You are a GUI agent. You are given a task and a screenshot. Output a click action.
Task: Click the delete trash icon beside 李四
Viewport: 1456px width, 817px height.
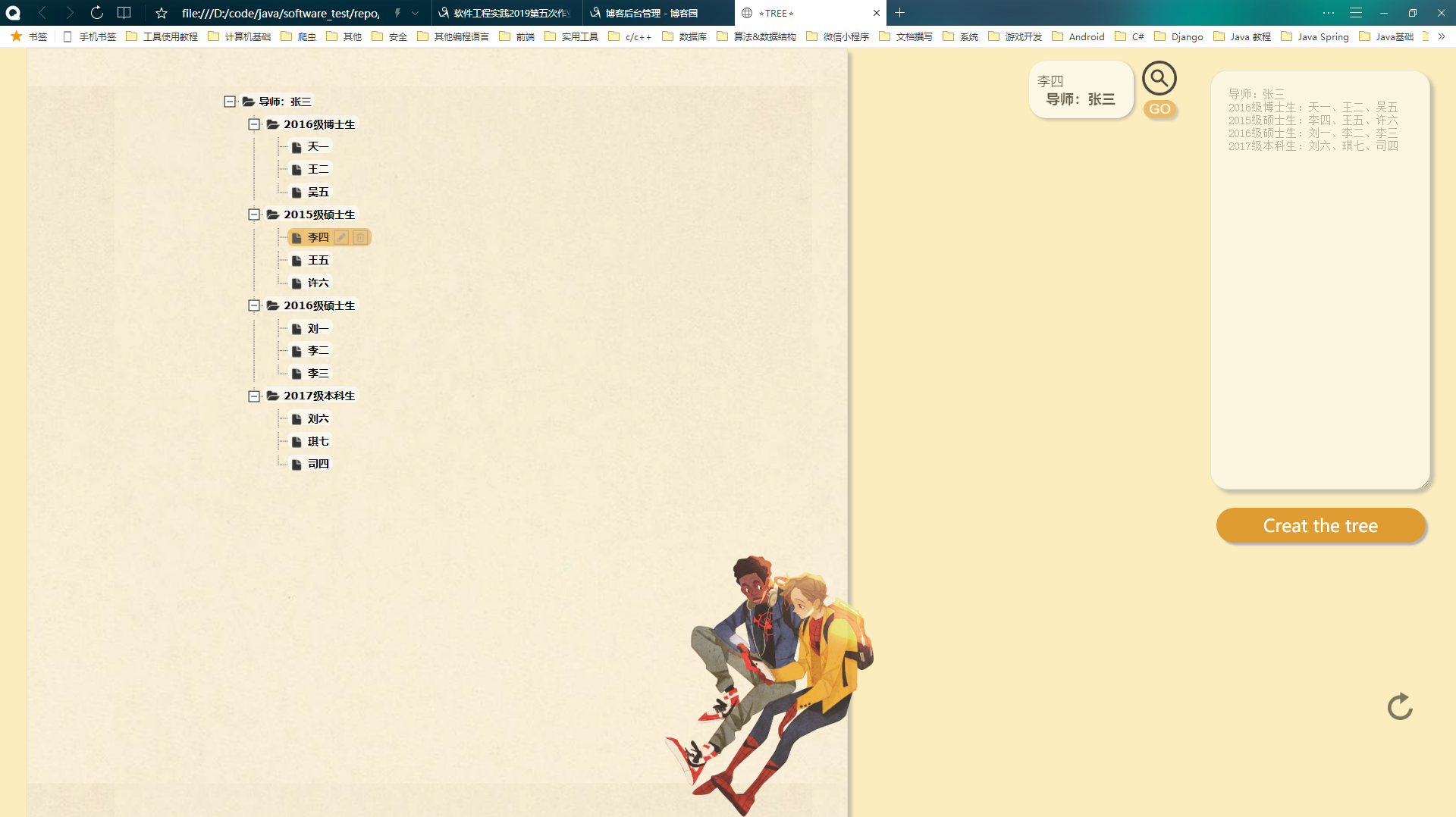360,238
